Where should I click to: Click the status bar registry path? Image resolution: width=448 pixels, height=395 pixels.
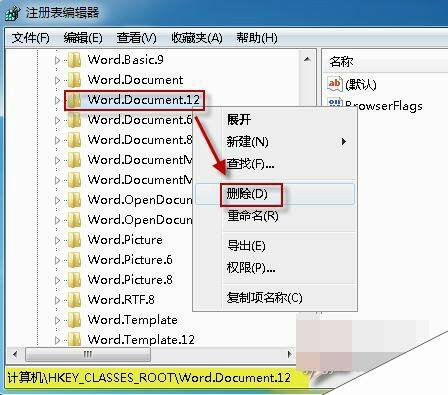coord(149,378)
